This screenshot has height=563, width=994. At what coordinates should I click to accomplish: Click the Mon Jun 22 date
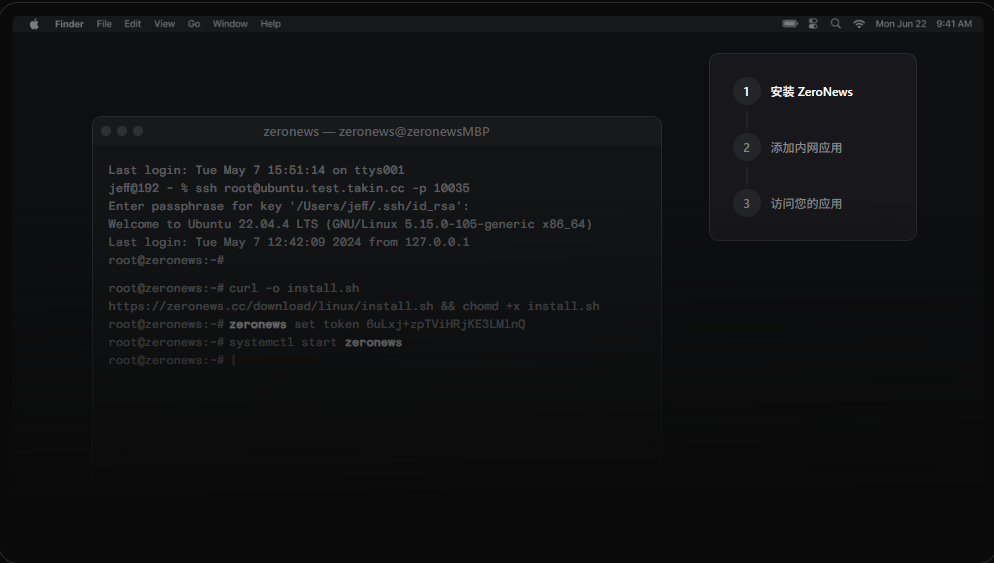point(901,24)
